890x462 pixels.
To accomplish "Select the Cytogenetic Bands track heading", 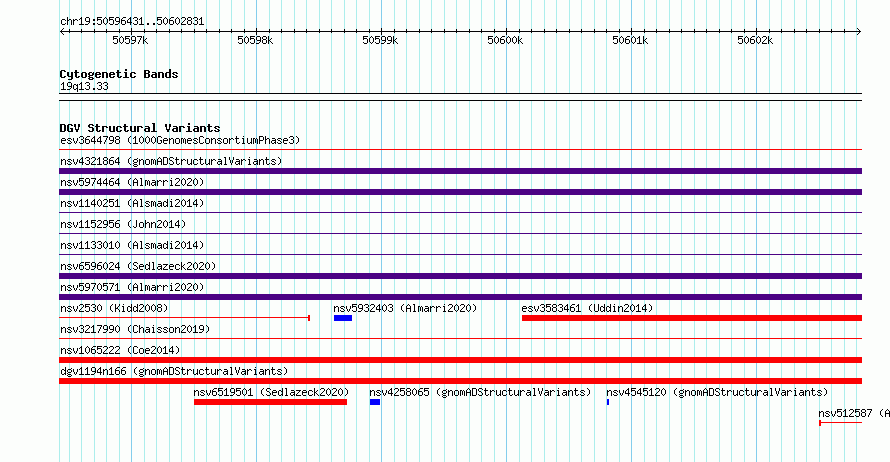I will 119,74.
